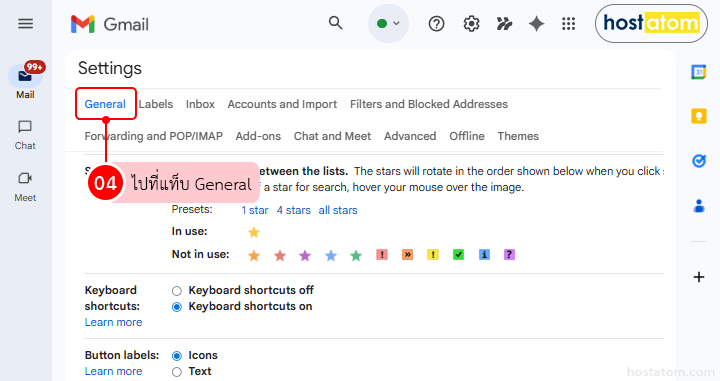Open the Google apps grid
The height and width of the screenshot is (381, 720).
(x=568, y=23)
